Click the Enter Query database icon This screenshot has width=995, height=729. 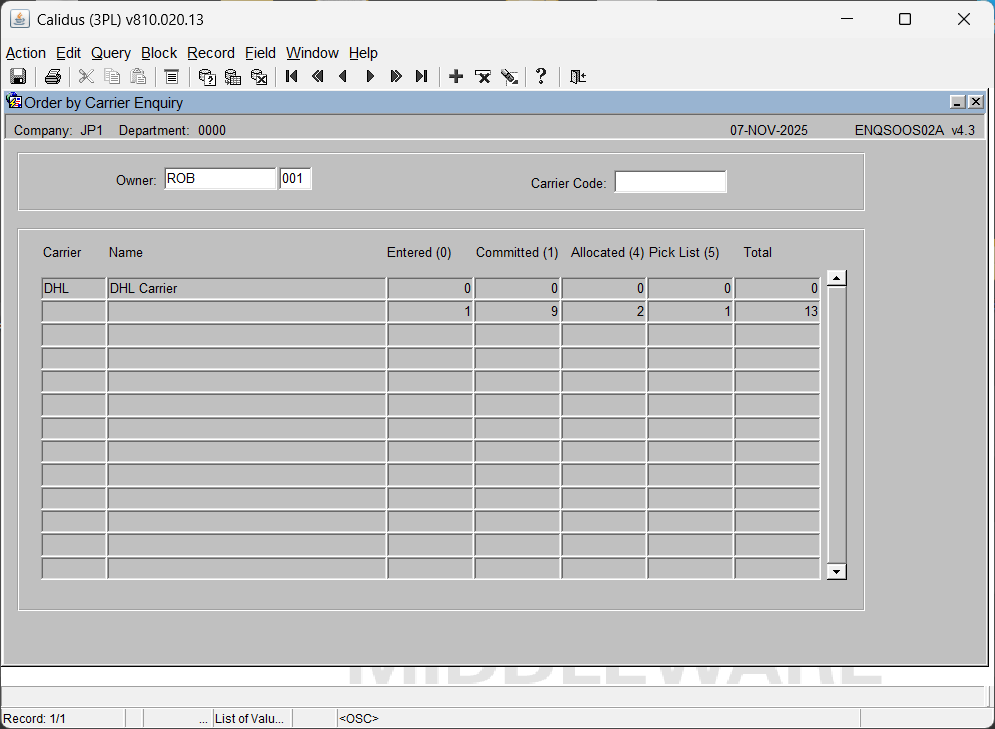click(207, 77)
